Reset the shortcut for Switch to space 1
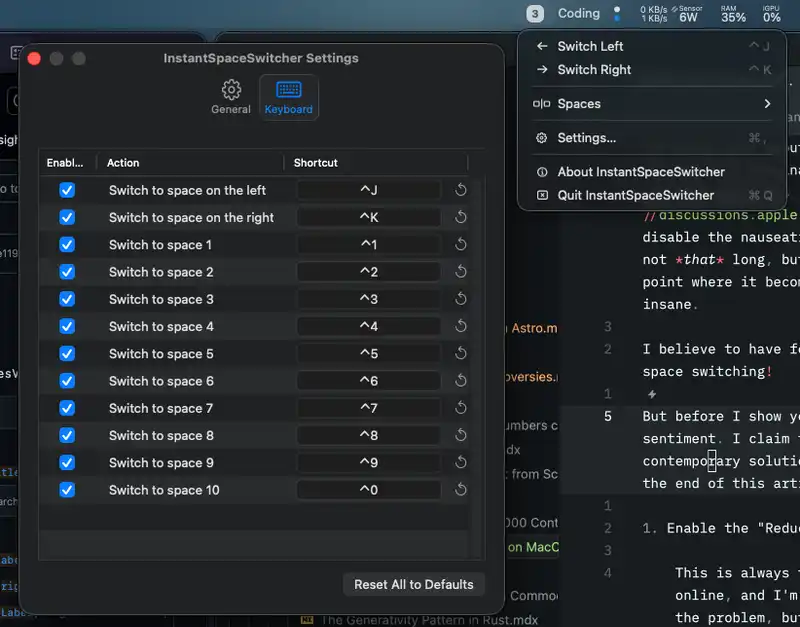The image size is (800, 627). (461, 245)
